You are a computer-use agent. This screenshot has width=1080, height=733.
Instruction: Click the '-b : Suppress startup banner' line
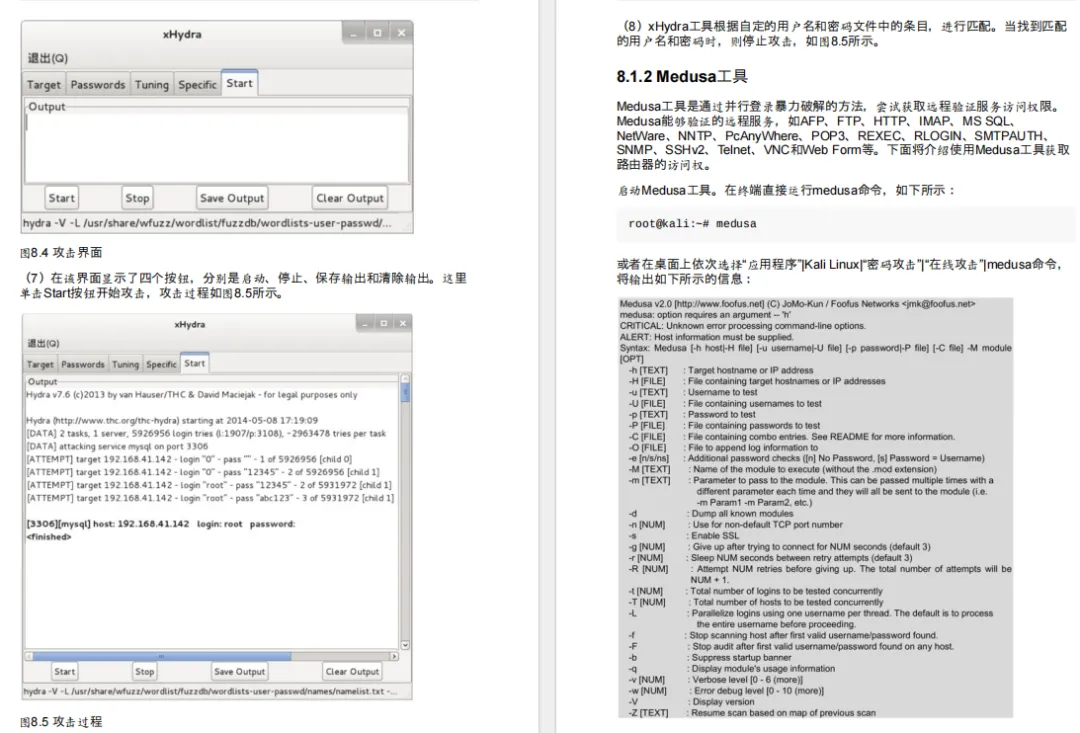[709, 658]
